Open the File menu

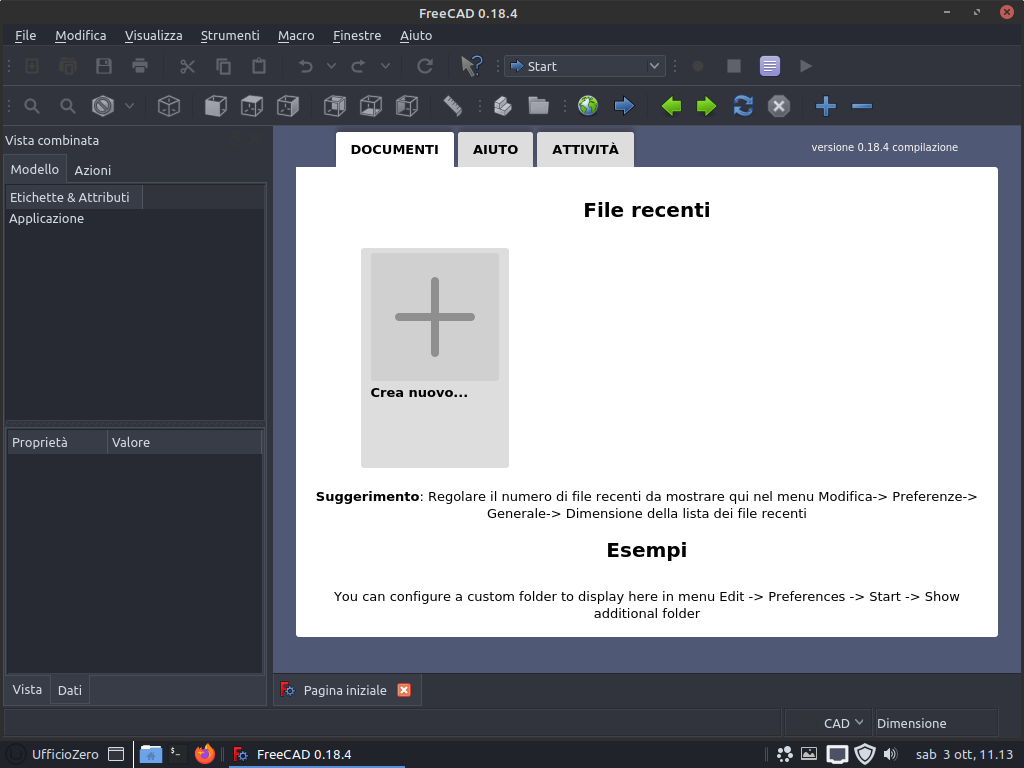coord(25,35)
